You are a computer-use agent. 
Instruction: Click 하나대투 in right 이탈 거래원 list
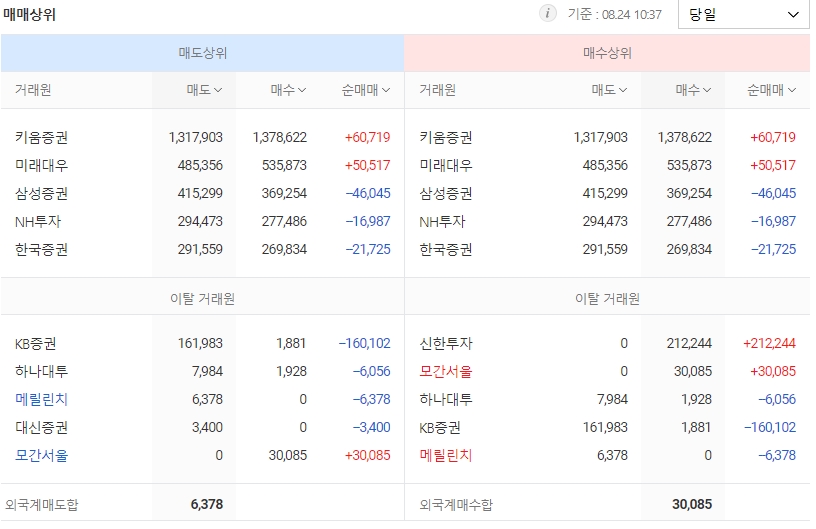(446, 399)
